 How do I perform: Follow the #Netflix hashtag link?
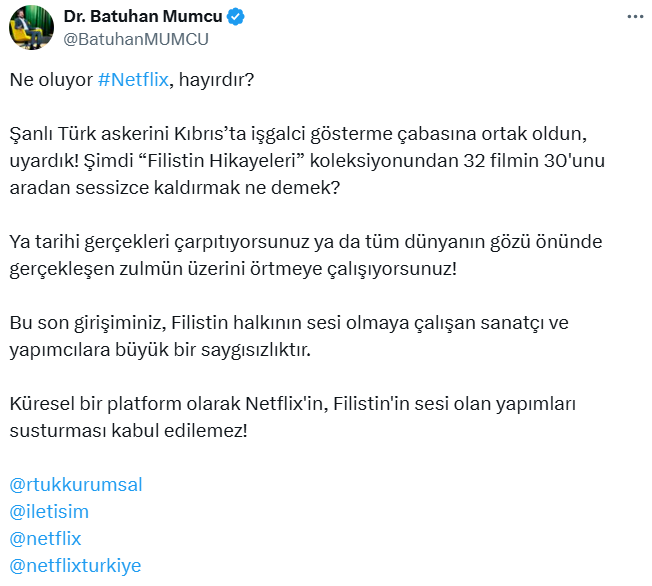pos(133,79)
